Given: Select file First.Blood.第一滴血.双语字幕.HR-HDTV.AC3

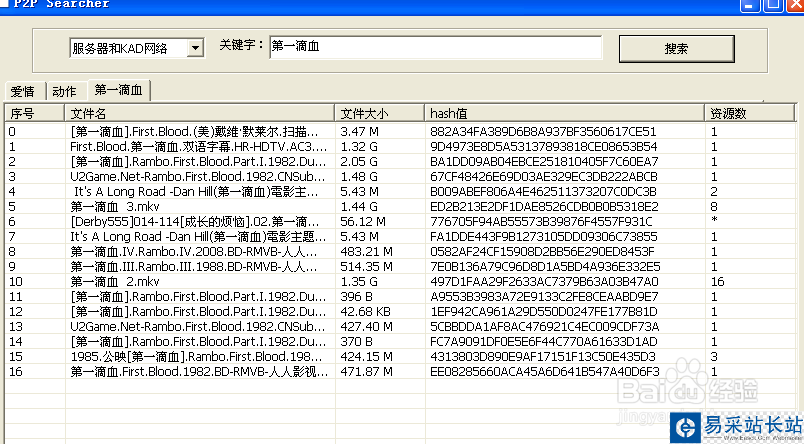Looking at the screenshot, I should [x=198, y=147].
